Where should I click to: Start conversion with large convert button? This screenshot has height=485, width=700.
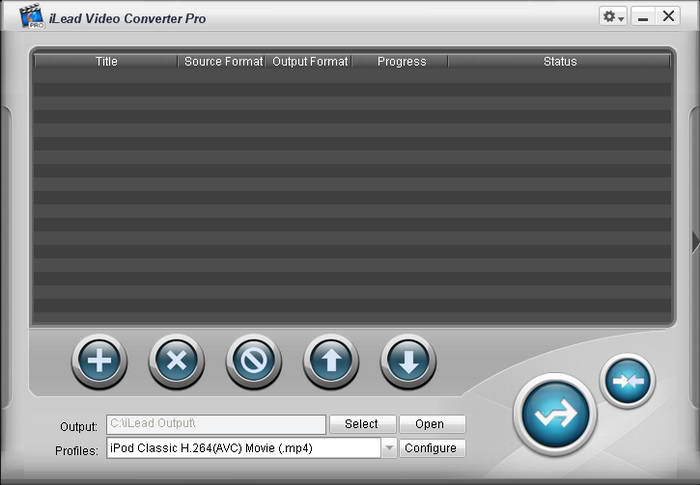tap(555, 414)
